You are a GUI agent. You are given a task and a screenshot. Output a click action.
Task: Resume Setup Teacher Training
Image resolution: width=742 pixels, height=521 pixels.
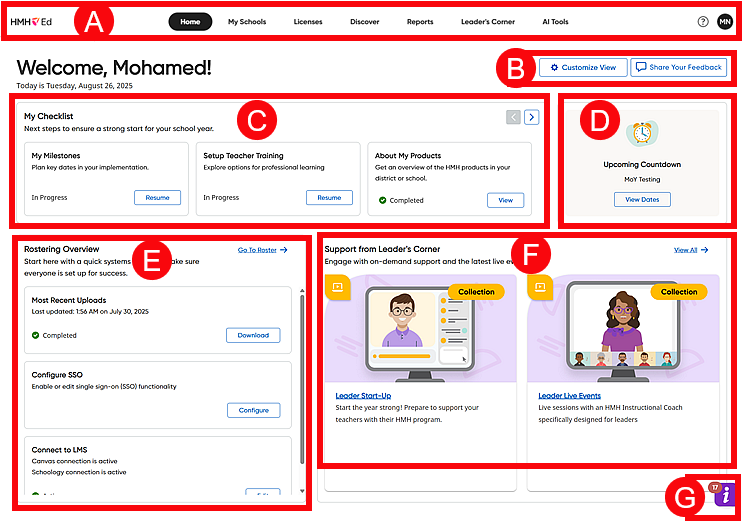point(329,197)
